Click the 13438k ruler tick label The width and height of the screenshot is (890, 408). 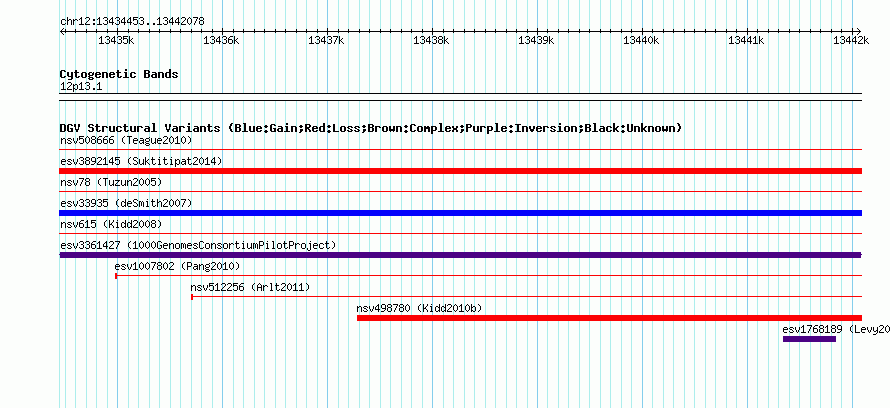tap(431, 40)
